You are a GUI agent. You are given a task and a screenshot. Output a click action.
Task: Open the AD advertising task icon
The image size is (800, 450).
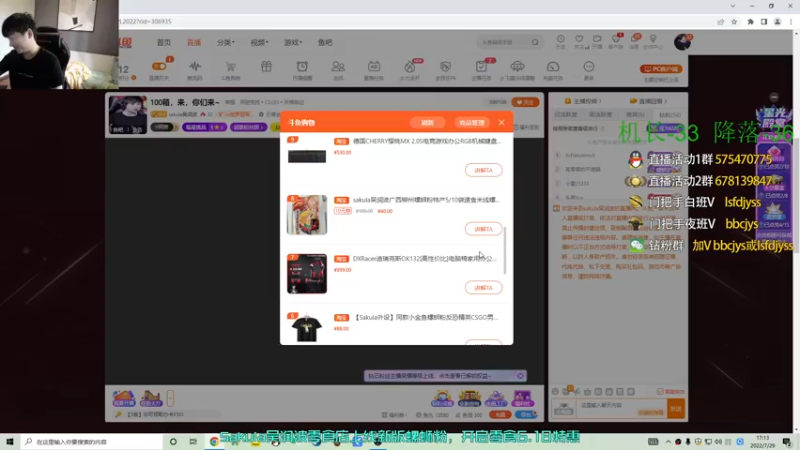(373, 66)
